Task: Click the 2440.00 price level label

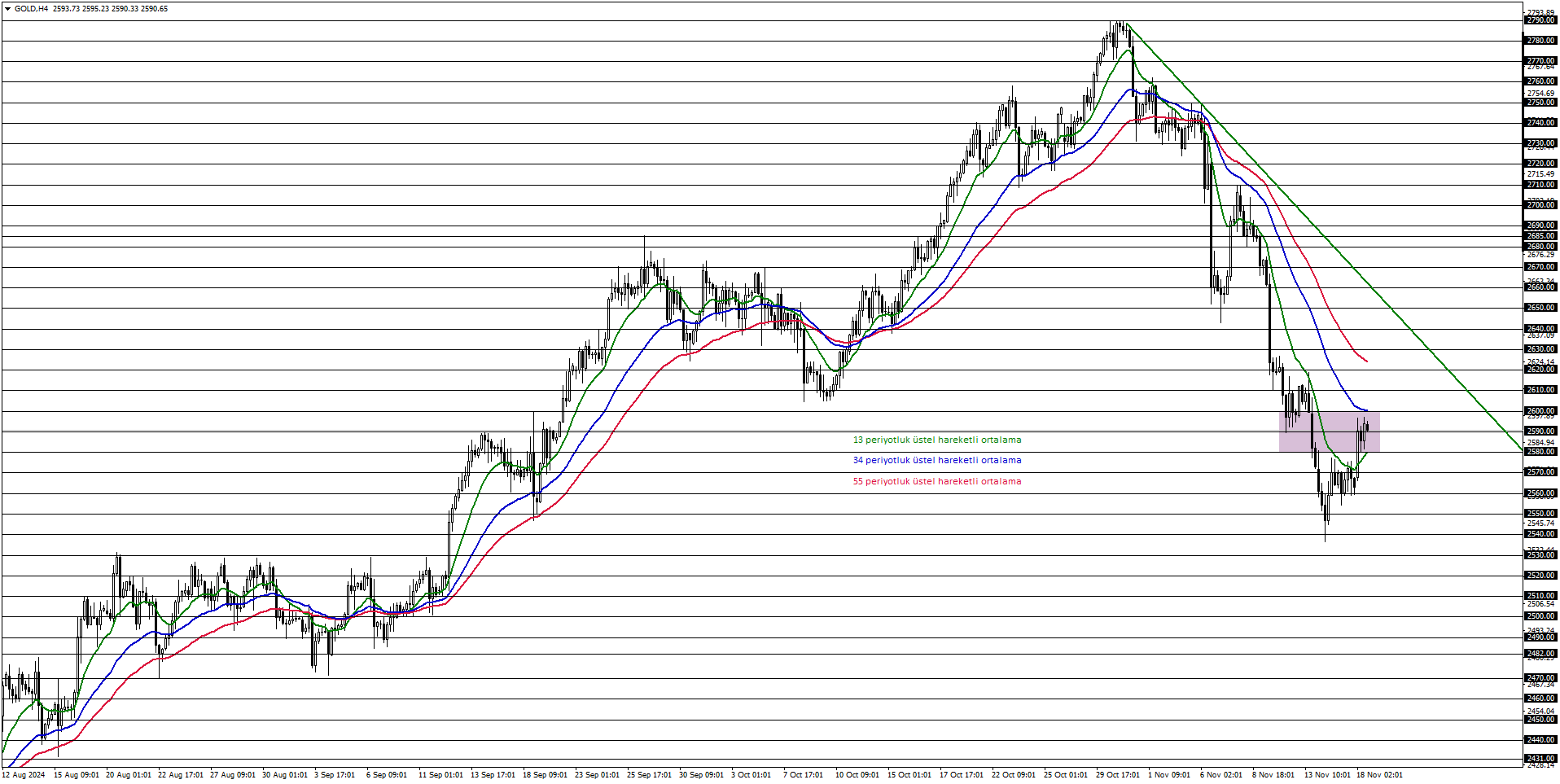Action: (1540, 740)
